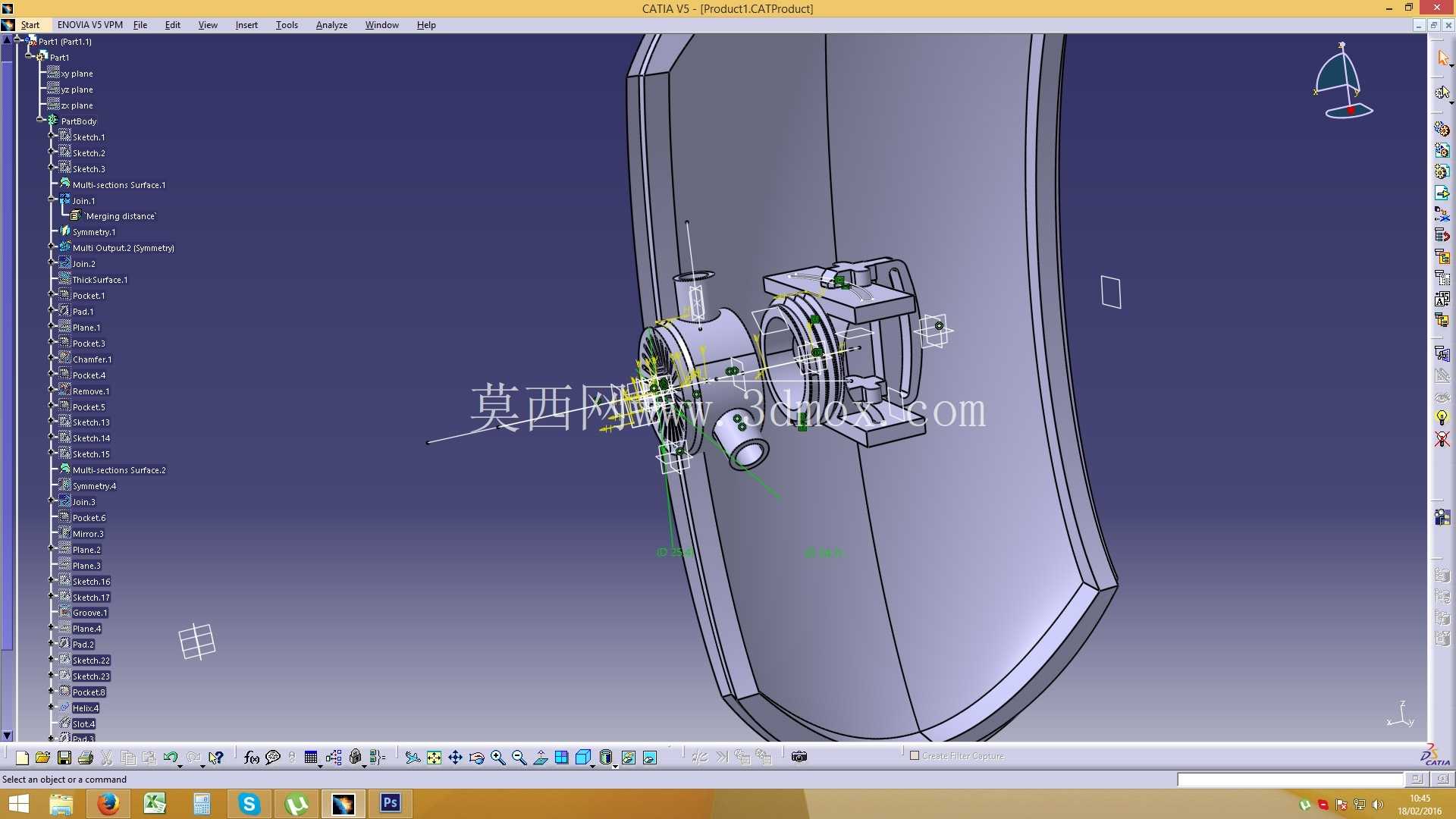The height and width of the screenshot is (819, 1456).
Task: Expand the Multi Output.2 (Symmetry) node
Action: pyautogui.click(x=51, y=247)
